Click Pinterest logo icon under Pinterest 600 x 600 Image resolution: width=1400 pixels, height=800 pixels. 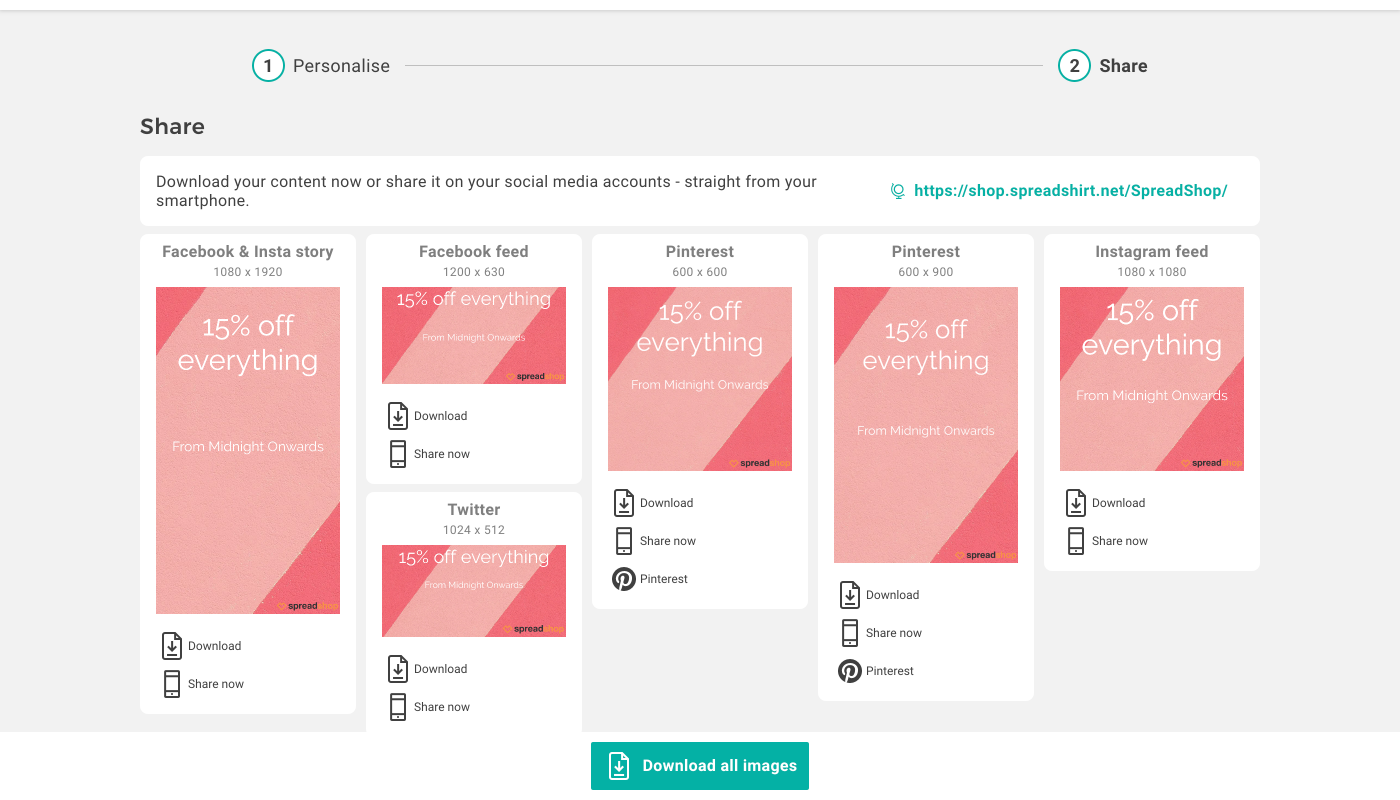pos(624,579)
